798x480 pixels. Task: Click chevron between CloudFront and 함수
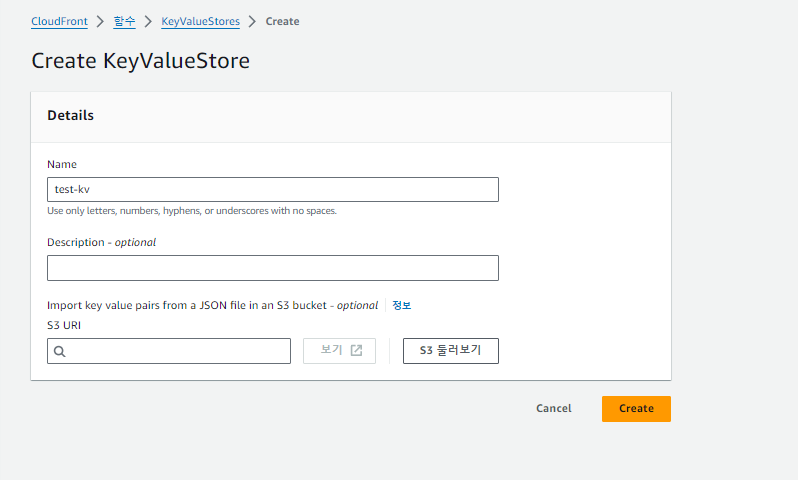click(100, 21)
